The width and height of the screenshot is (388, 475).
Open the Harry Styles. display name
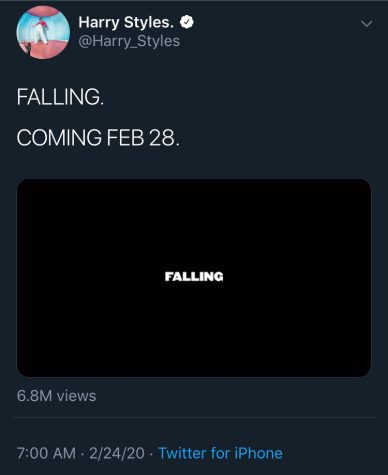point(126,23)
